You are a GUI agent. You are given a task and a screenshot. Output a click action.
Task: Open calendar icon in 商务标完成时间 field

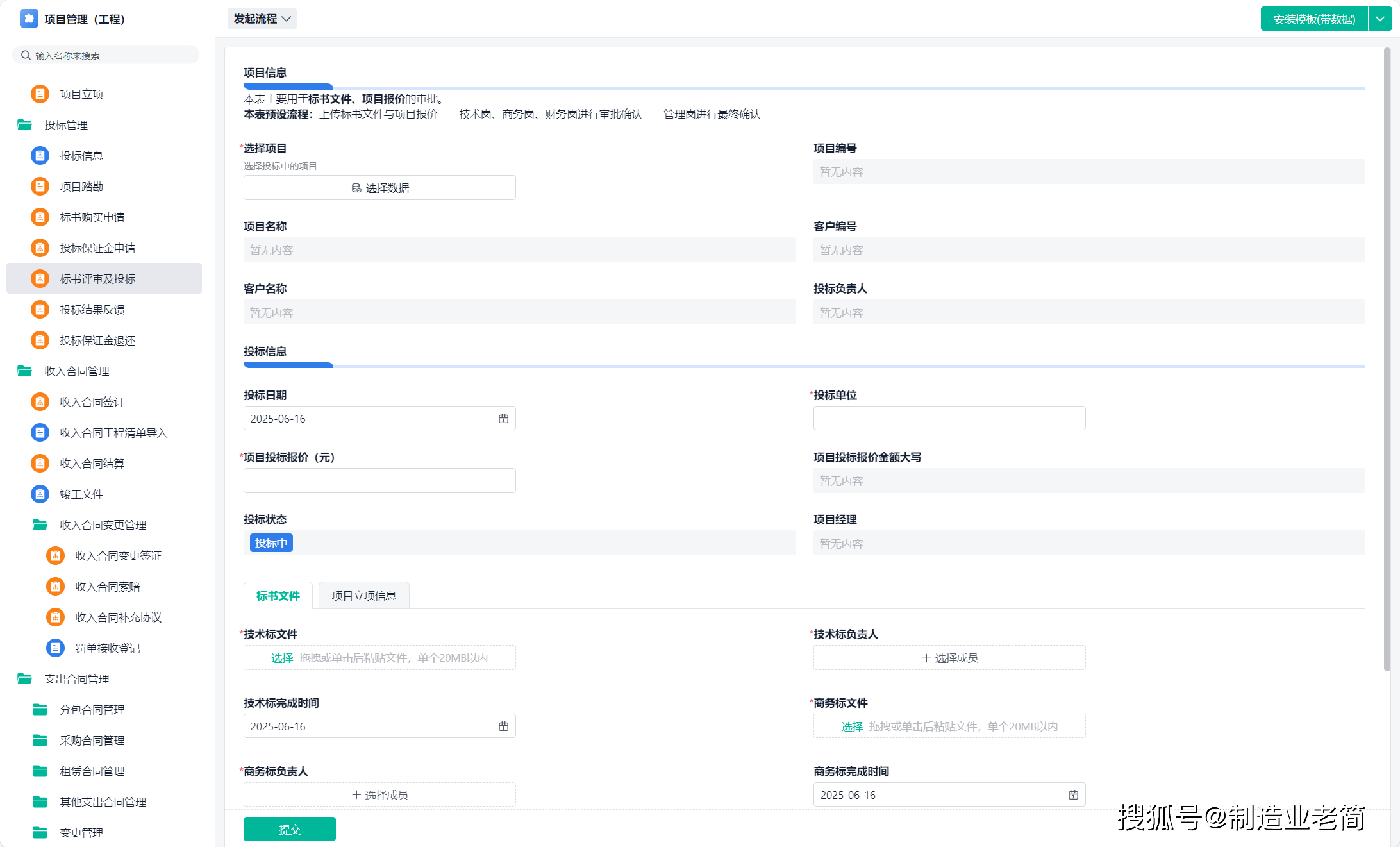[1073, 795]
